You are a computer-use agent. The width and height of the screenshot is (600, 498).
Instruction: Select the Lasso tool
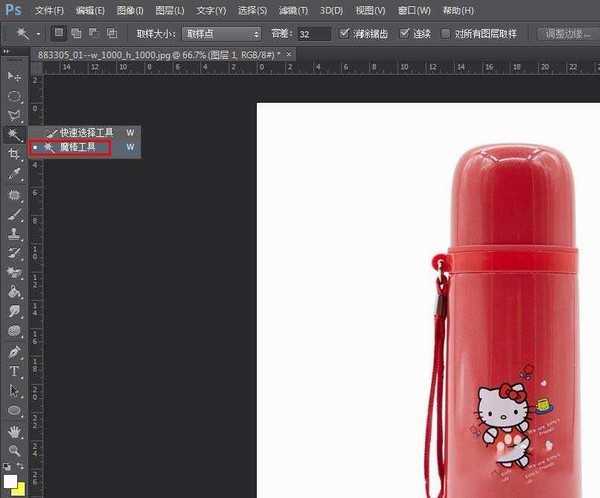coord(14,116)
